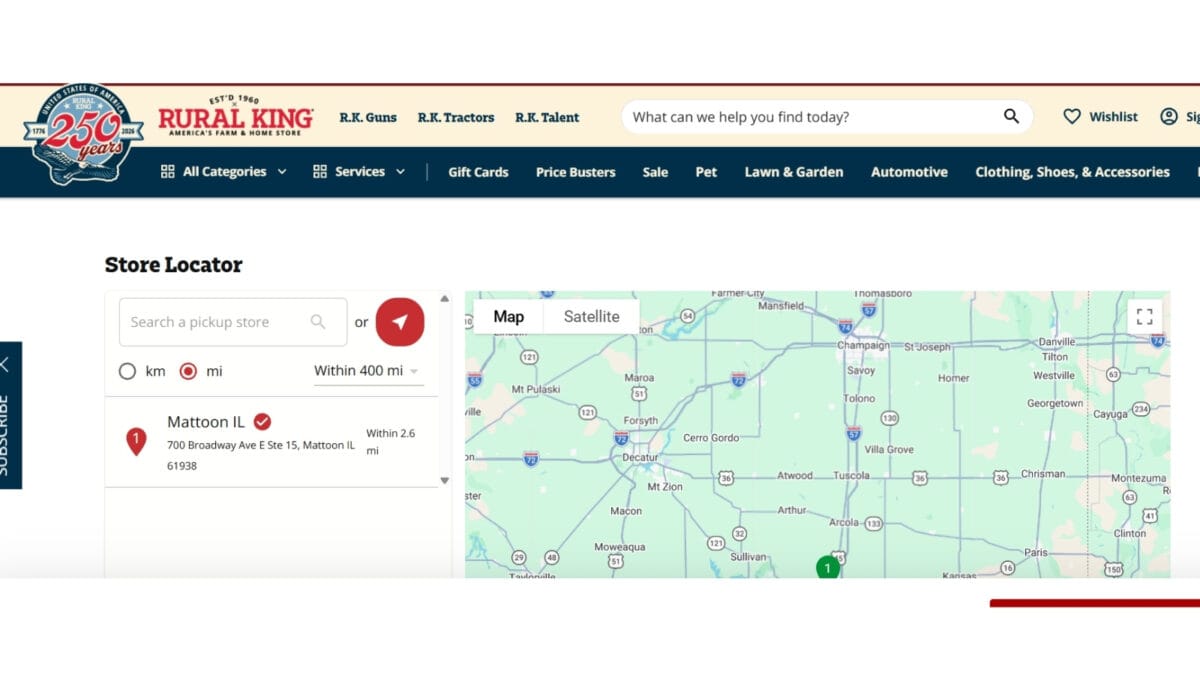Viewport: 1200px width, 675px height.
Task: Click the 700 Broadway Ave E address
Action: (x=261, y=455)
